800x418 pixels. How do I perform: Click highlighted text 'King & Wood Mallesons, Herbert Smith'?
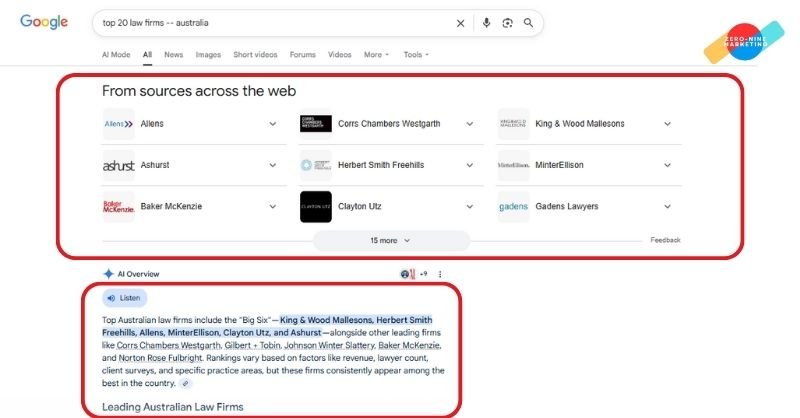coord(356,320)
